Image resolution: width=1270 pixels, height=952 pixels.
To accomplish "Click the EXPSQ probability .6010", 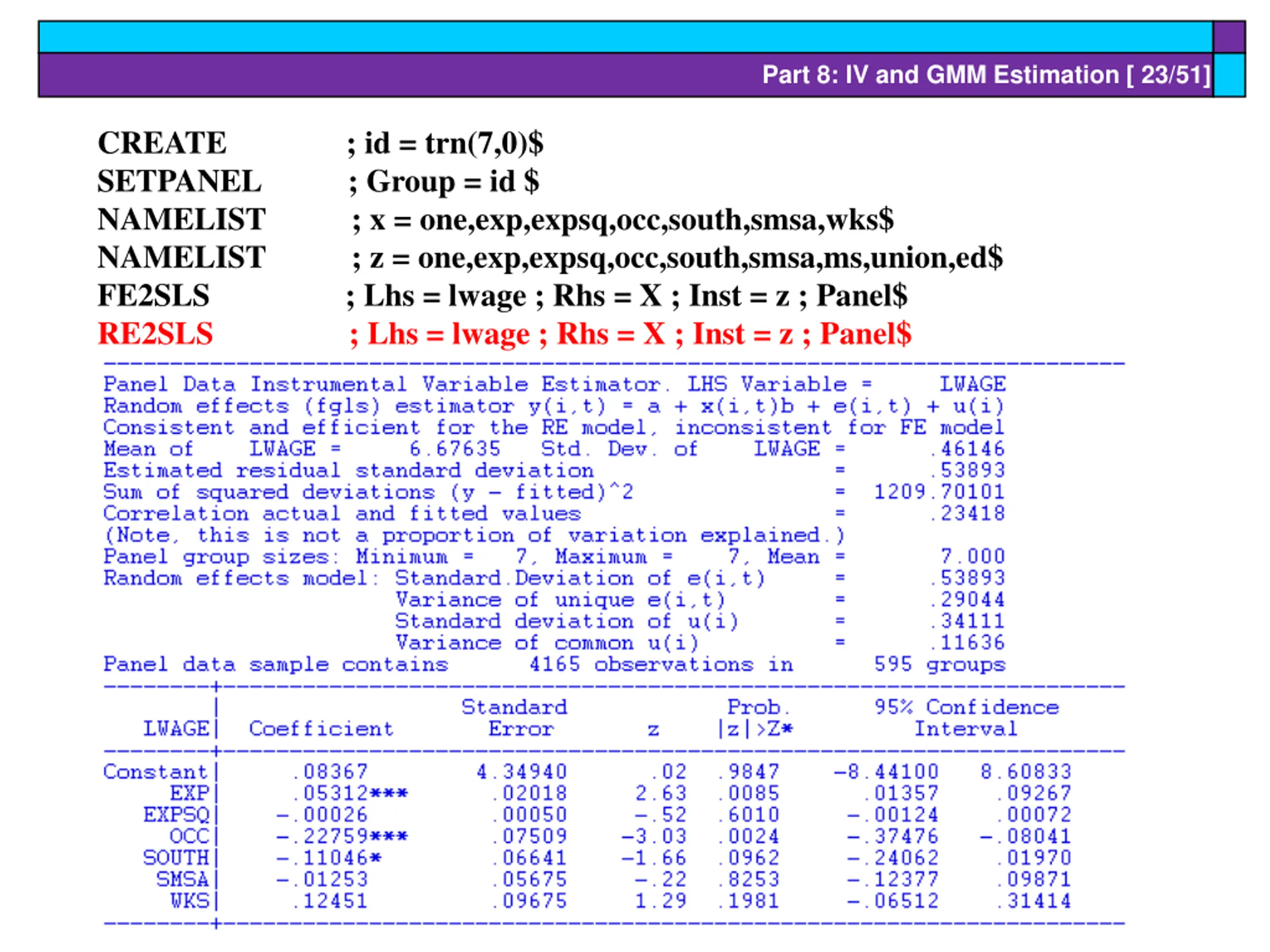I will [749, 815].
